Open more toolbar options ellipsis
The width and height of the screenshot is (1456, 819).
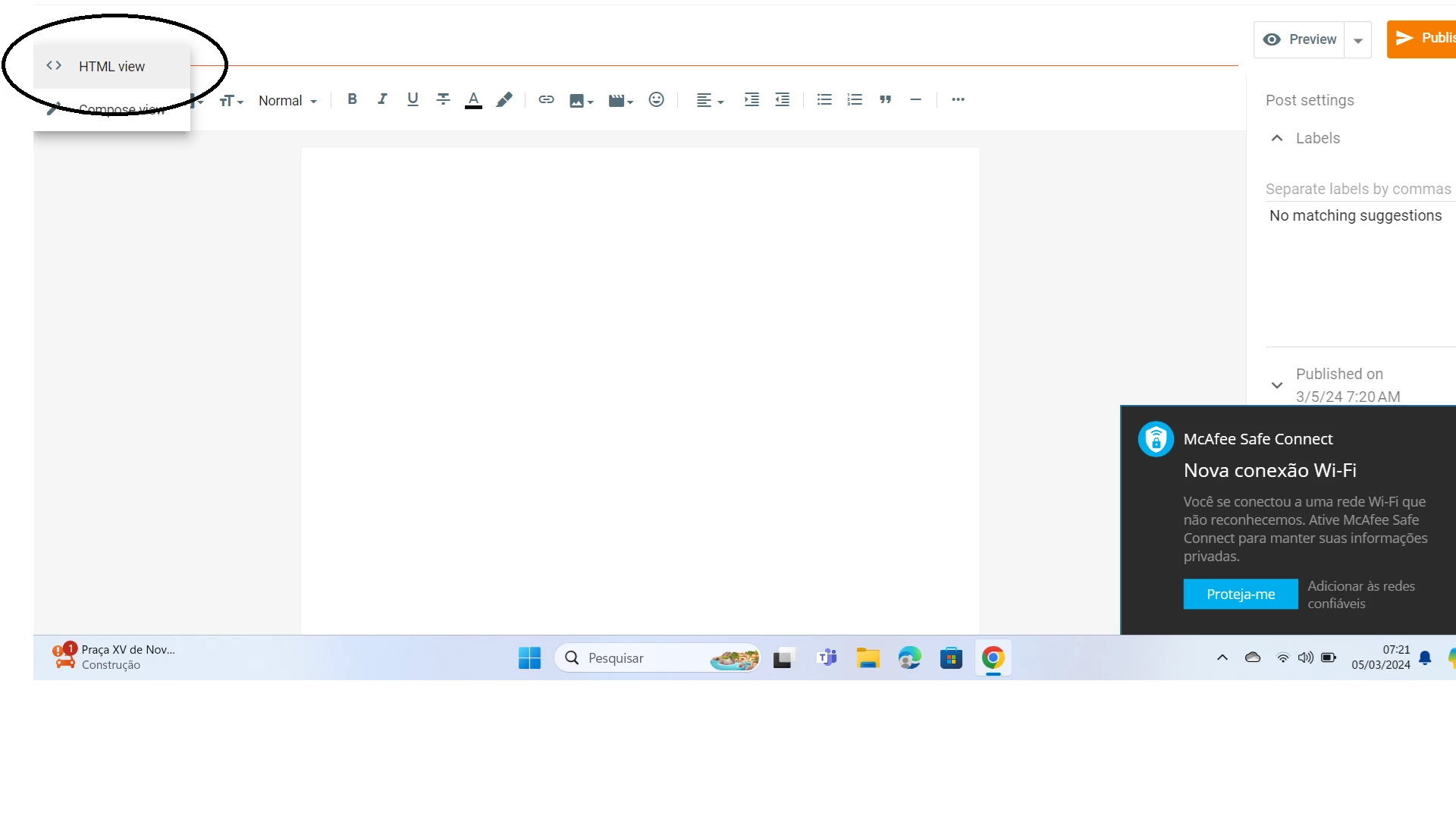pos(958,99)
